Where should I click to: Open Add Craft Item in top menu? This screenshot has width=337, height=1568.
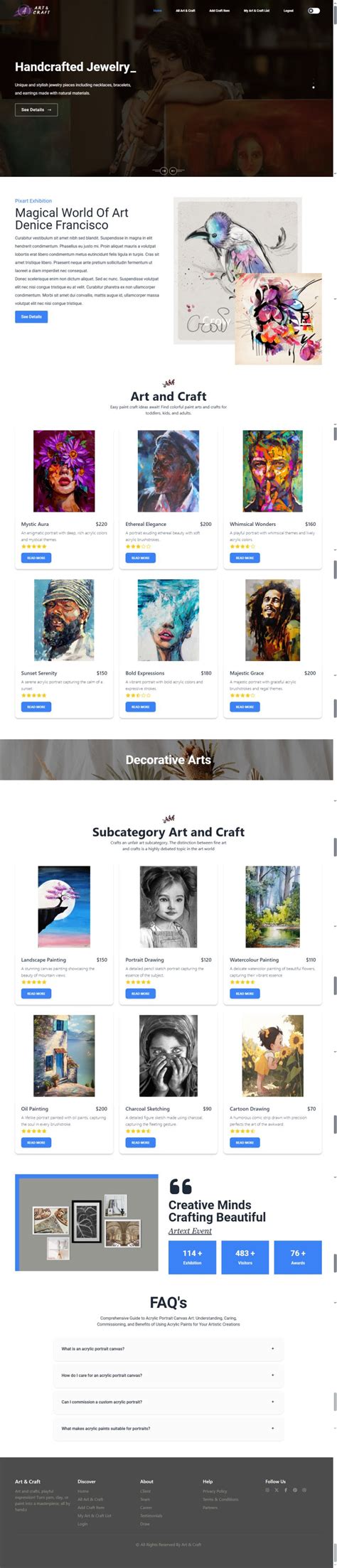220,11
